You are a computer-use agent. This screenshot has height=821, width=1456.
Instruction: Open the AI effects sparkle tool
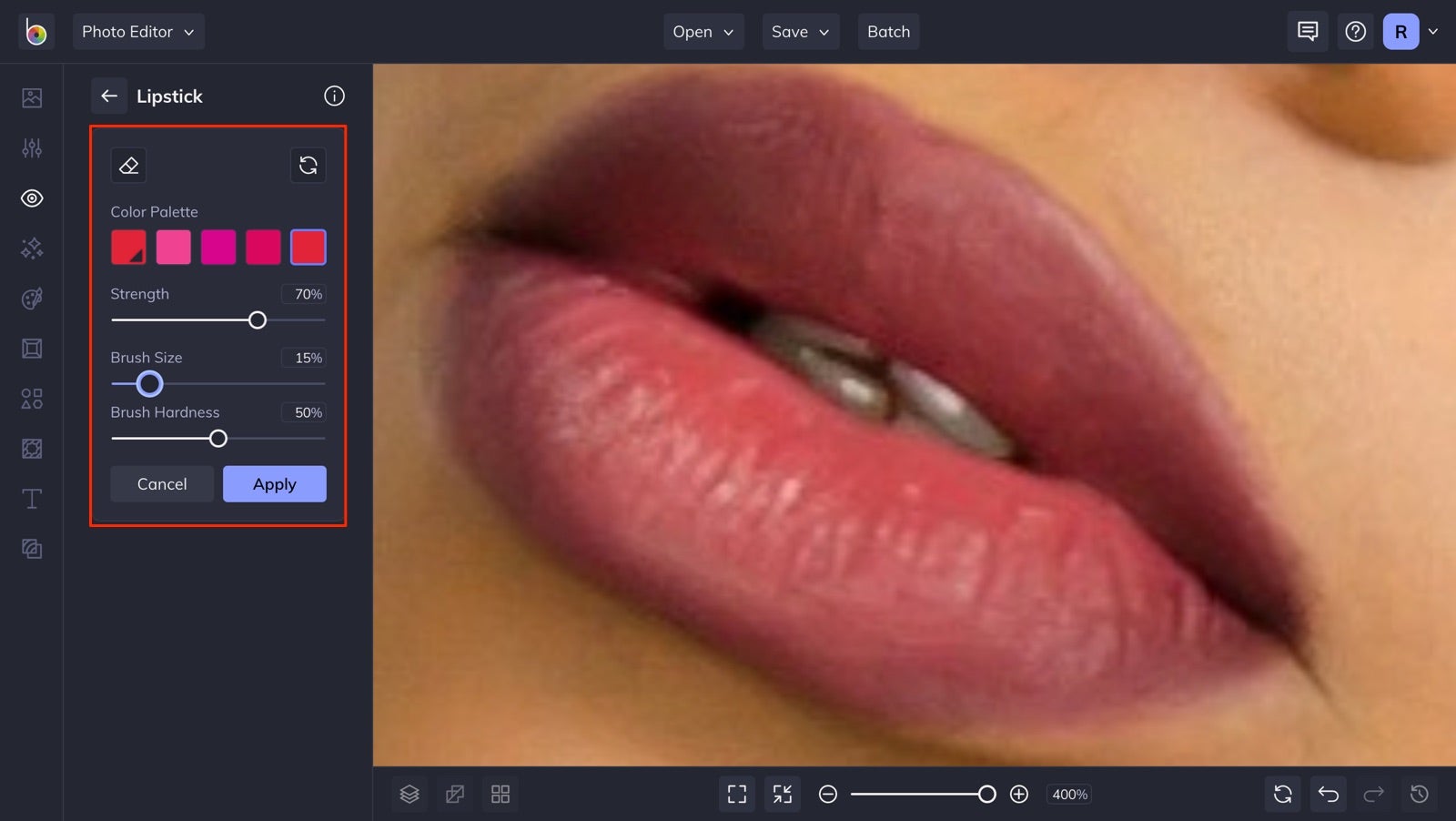31,248
